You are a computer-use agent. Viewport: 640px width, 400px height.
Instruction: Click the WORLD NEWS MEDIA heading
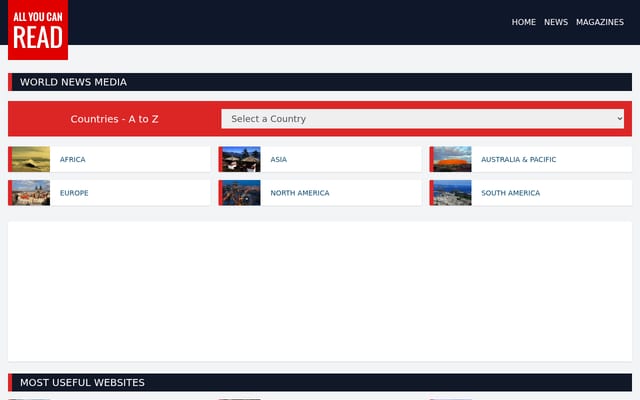tap(73, 82)
